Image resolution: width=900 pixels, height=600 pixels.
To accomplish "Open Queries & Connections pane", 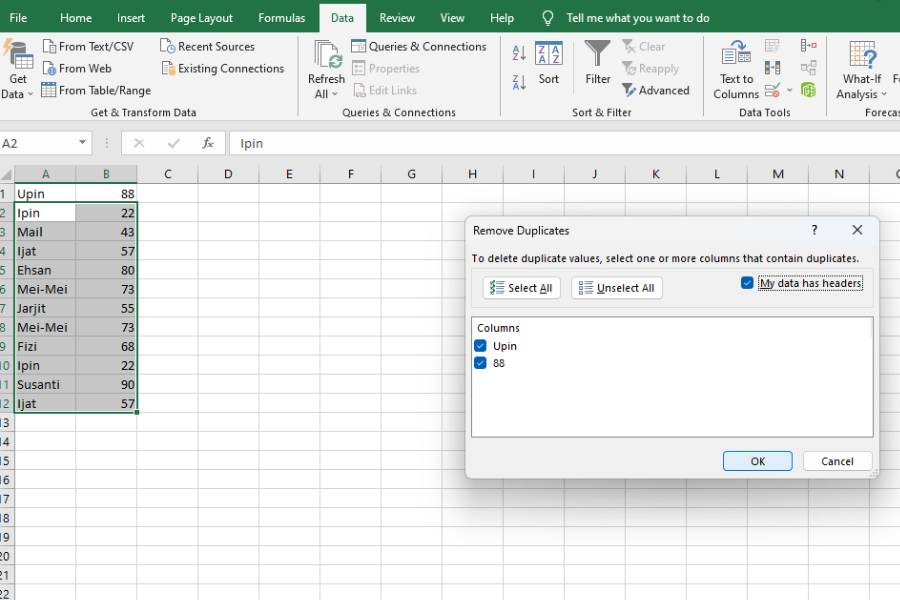I will [x=418, y=47].
